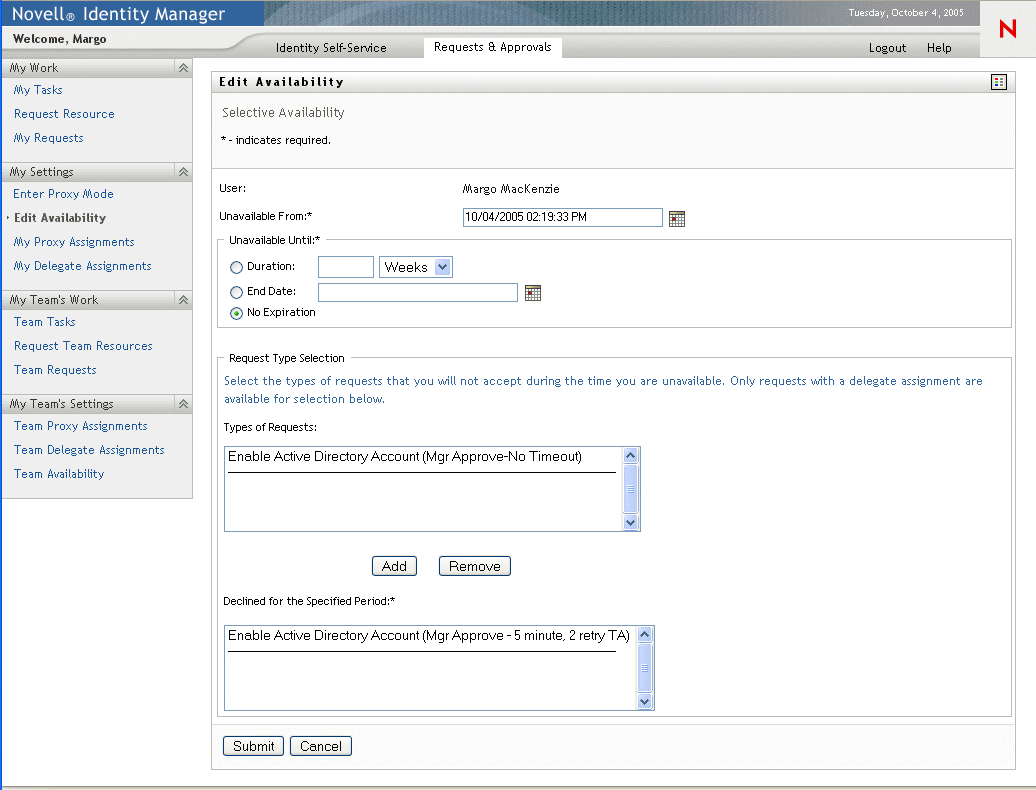Open calendar picker for Unavailable From date
The image size is (1036, 790).
(x=677, y=219)
